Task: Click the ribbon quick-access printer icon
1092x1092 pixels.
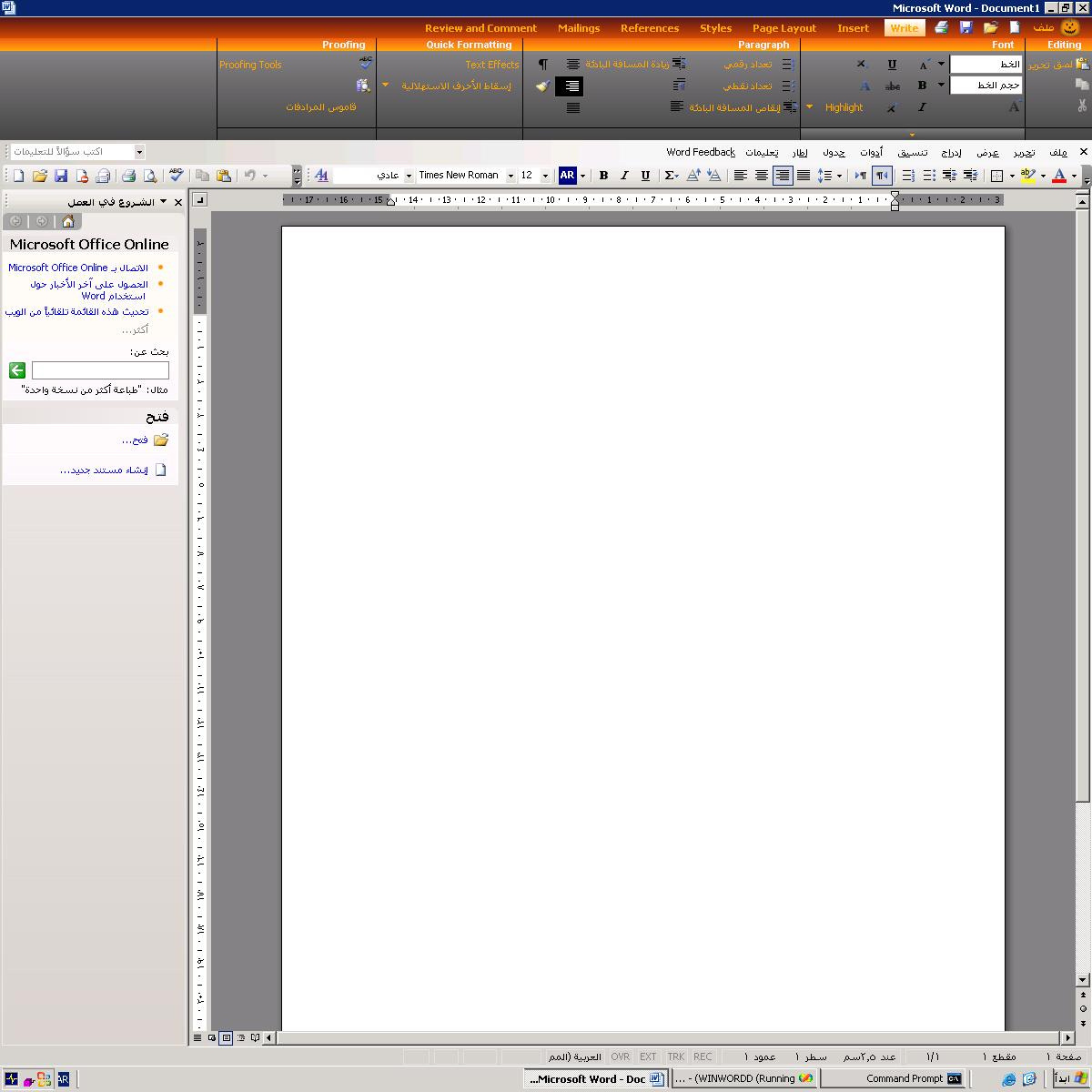Action: 942,28
